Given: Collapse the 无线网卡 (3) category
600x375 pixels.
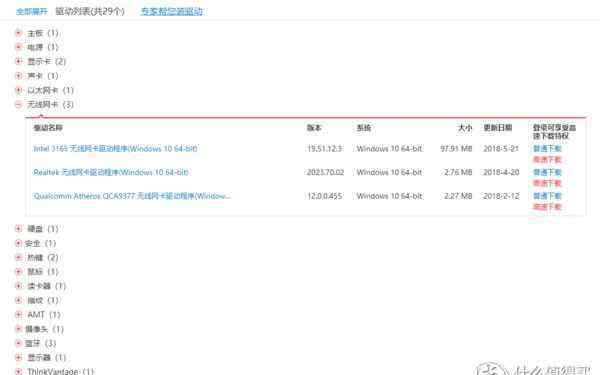Looking at the screenshot, I should tap(18, 104).
